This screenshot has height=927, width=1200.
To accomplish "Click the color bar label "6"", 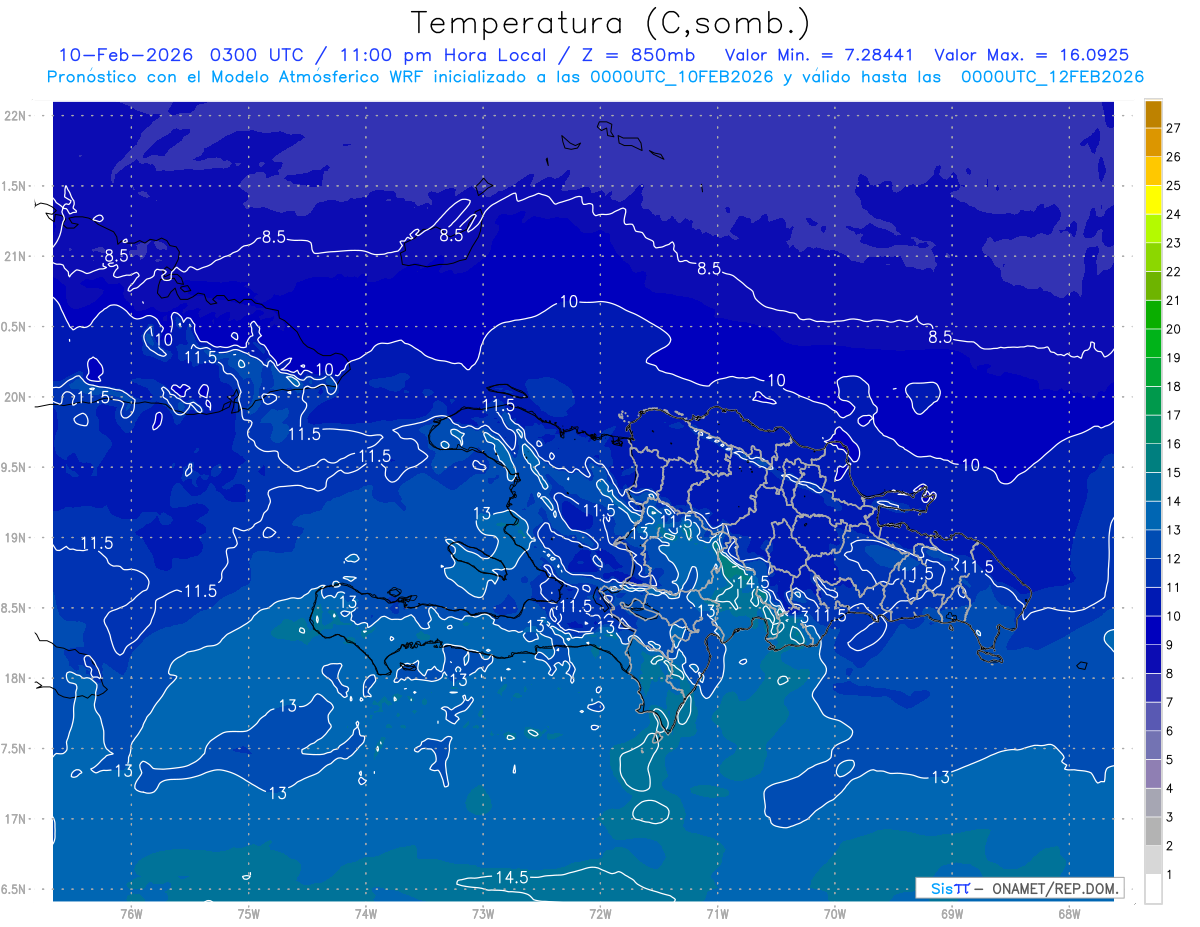I will [1170, 731].
